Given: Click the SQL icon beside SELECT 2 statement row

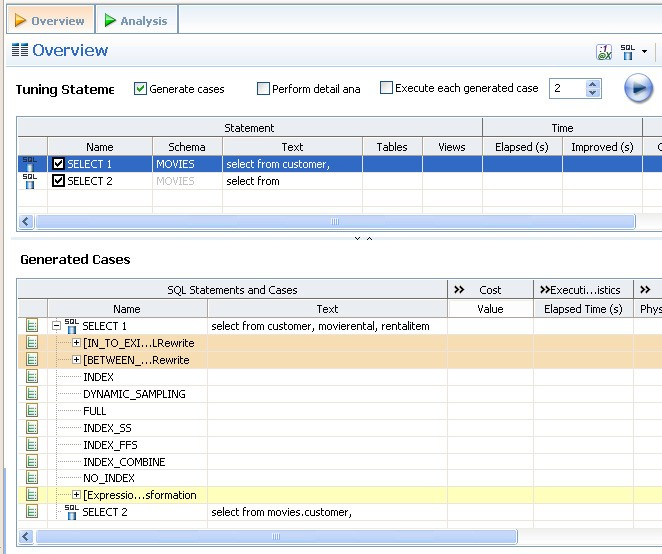Looking at the screenshot, I should click(29, 181).
